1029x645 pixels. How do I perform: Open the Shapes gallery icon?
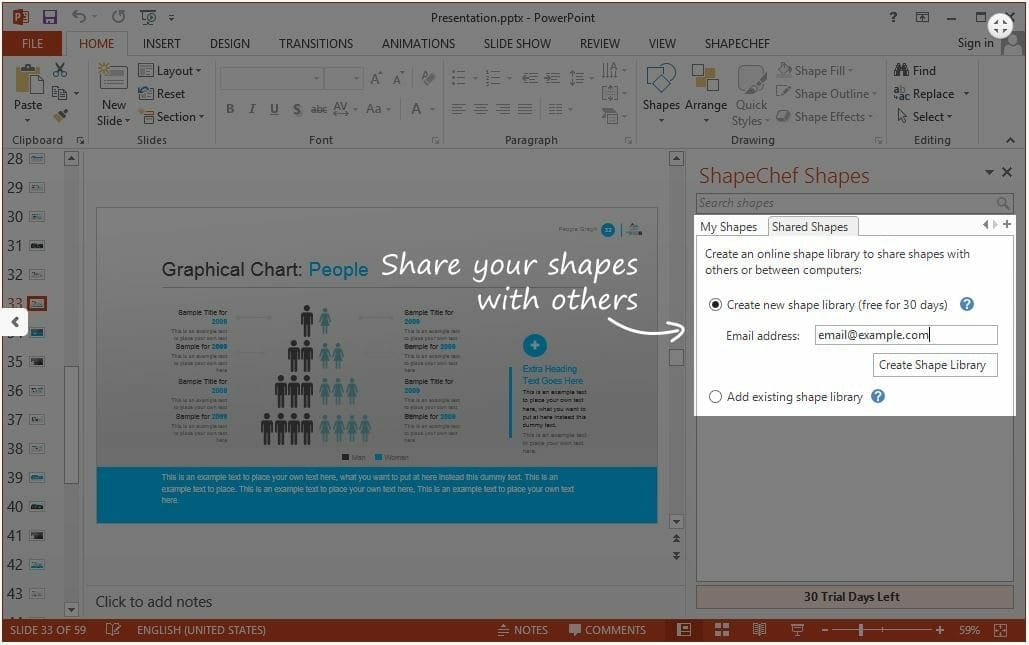click(x=661, y=81)
